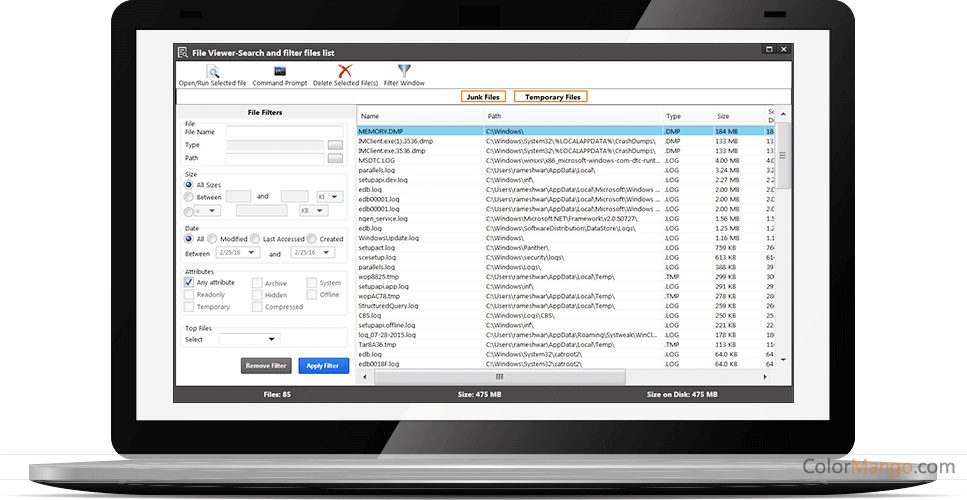Uncheck the Any attribute checkbox
The height and width of the screenshot is (500, 967).
click(x=189, y=283)
